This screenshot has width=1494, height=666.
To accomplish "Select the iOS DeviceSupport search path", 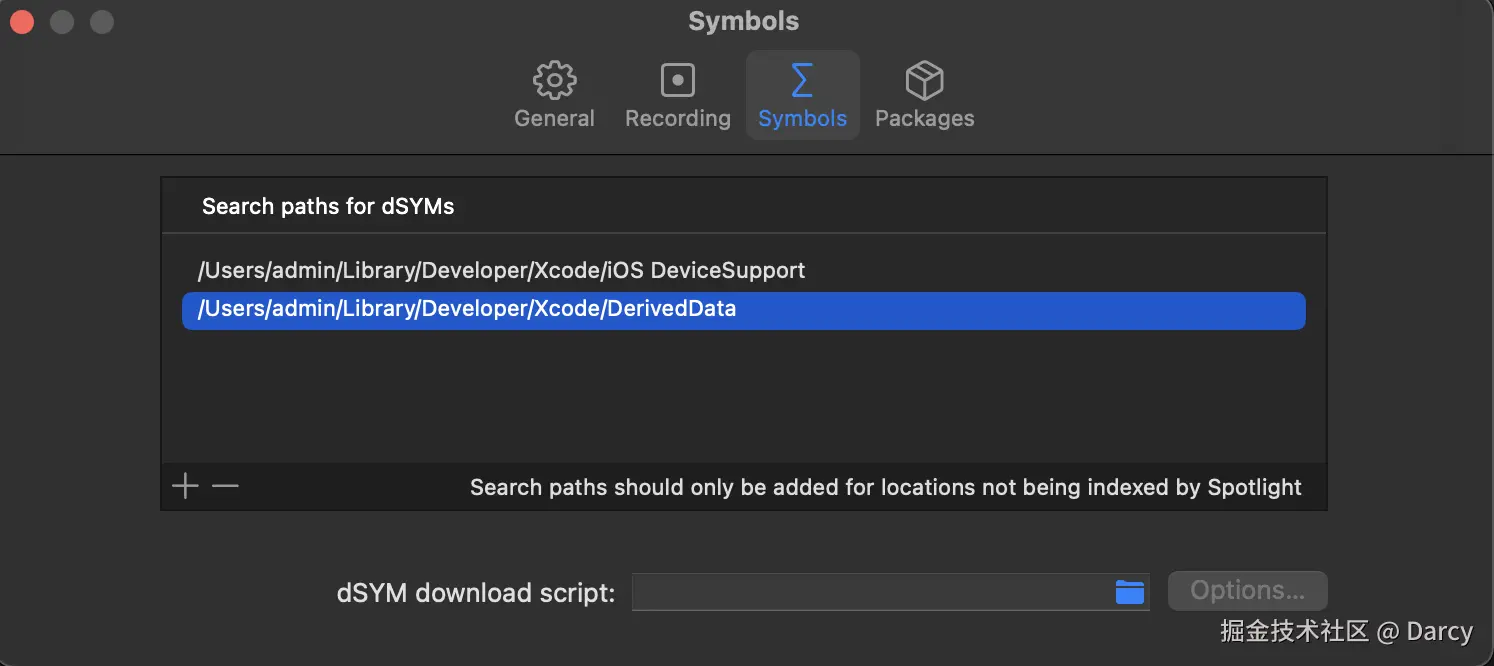I will (x=501, y=270).
